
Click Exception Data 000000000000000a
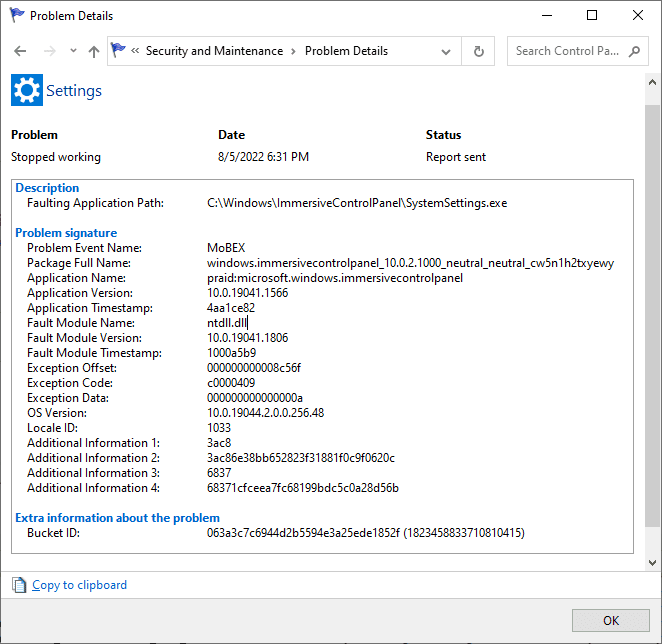tap(255, 398)
